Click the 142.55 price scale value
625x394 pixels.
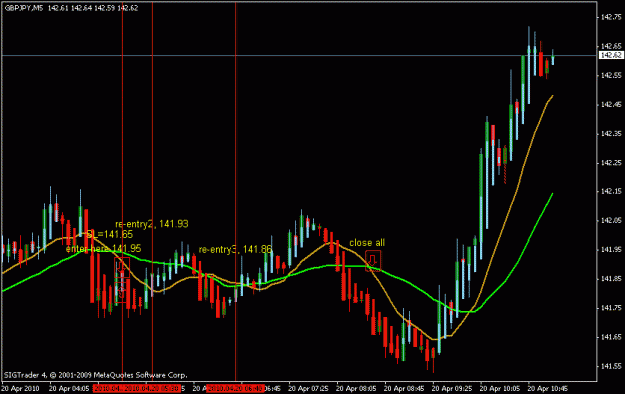(611, 75)
